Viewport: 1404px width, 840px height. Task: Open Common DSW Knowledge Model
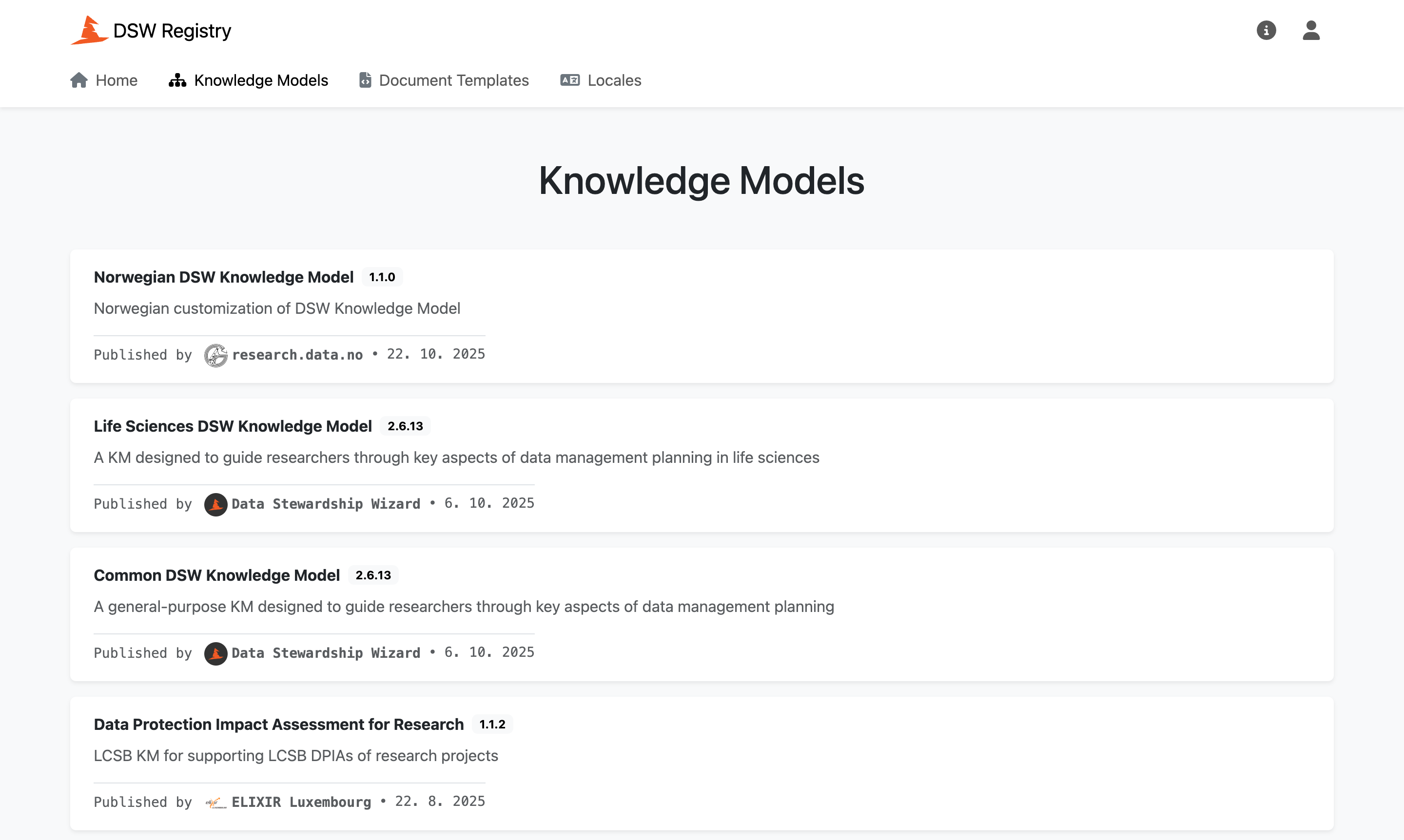click(217, 575)
